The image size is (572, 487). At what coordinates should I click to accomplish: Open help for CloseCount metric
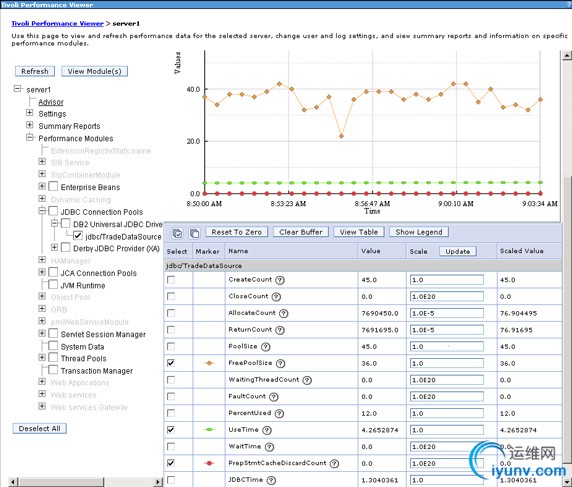point(276,297)
